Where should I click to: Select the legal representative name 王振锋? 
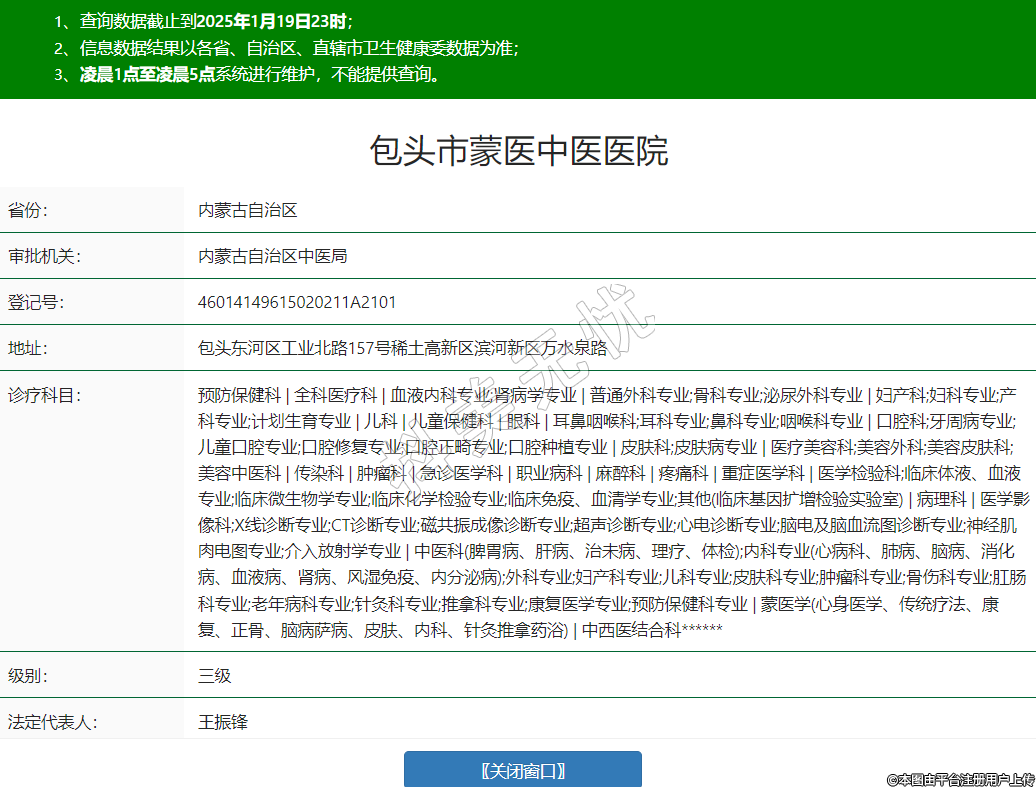pyautogui.click(x=223, y=721)
